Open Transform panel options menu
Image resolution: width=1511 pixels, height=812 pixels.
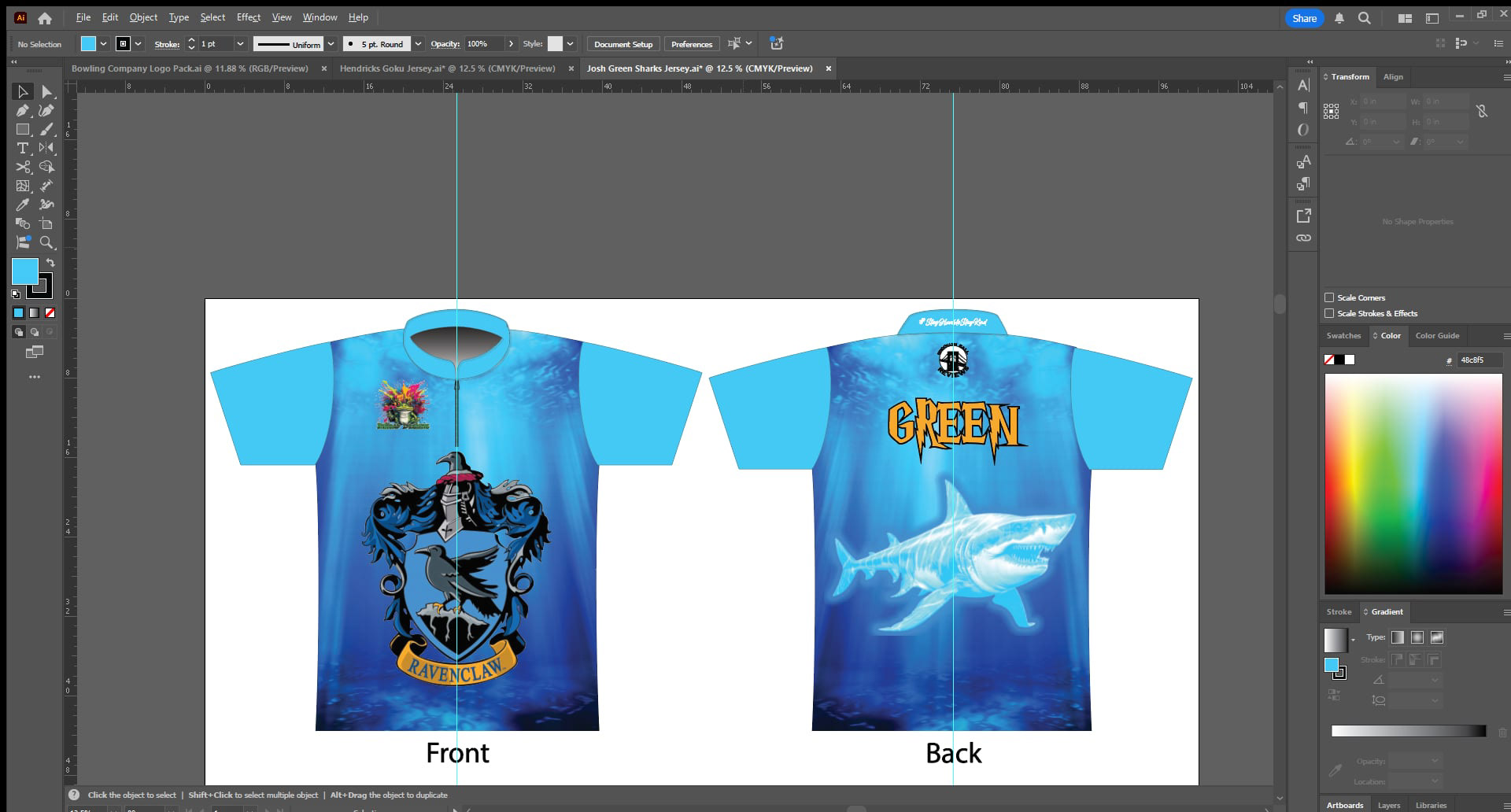pyautogui.click(x=1506, y=77)
